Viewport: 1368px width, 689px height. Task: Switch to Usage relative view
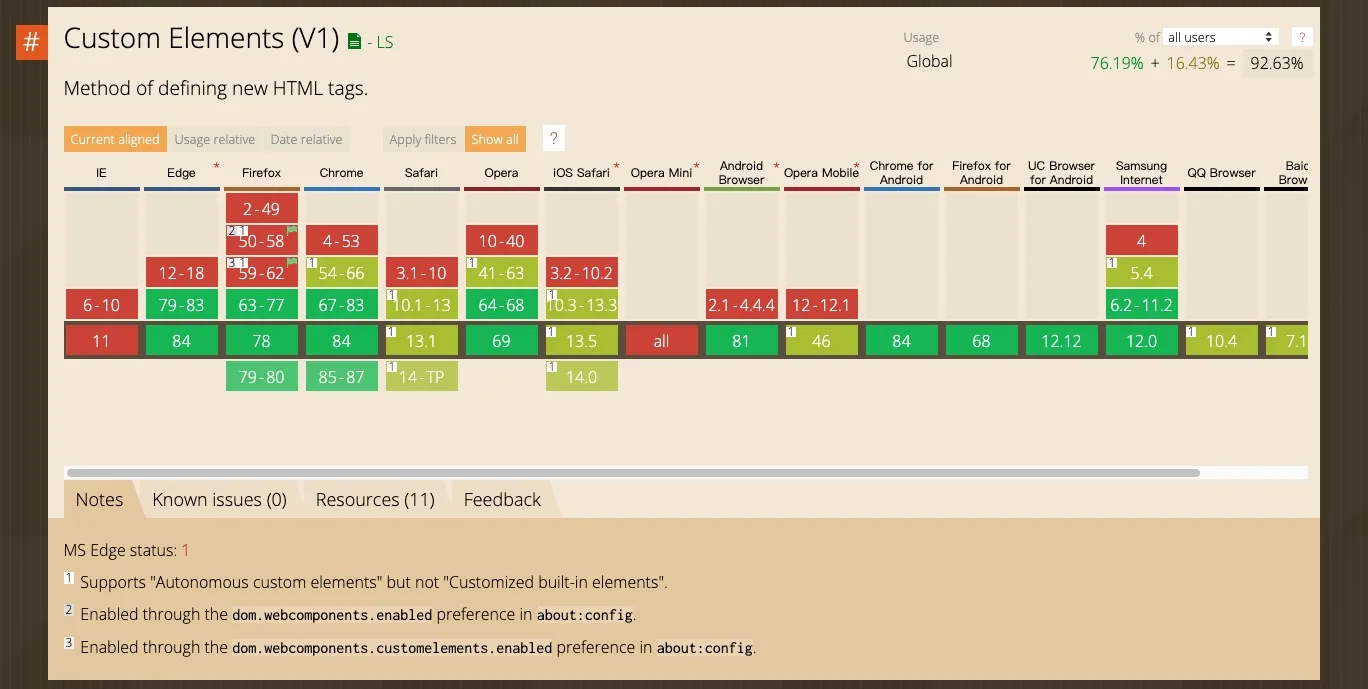(x=214, y=139)
